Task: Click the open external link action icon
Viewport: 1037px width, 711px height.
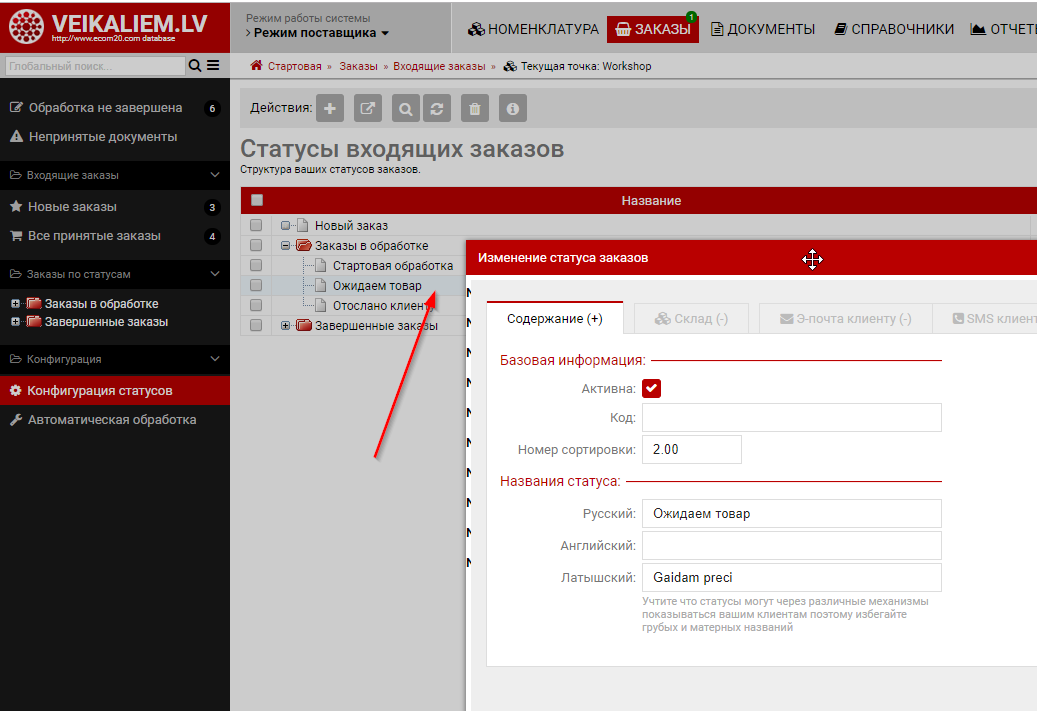Action: 367,109
